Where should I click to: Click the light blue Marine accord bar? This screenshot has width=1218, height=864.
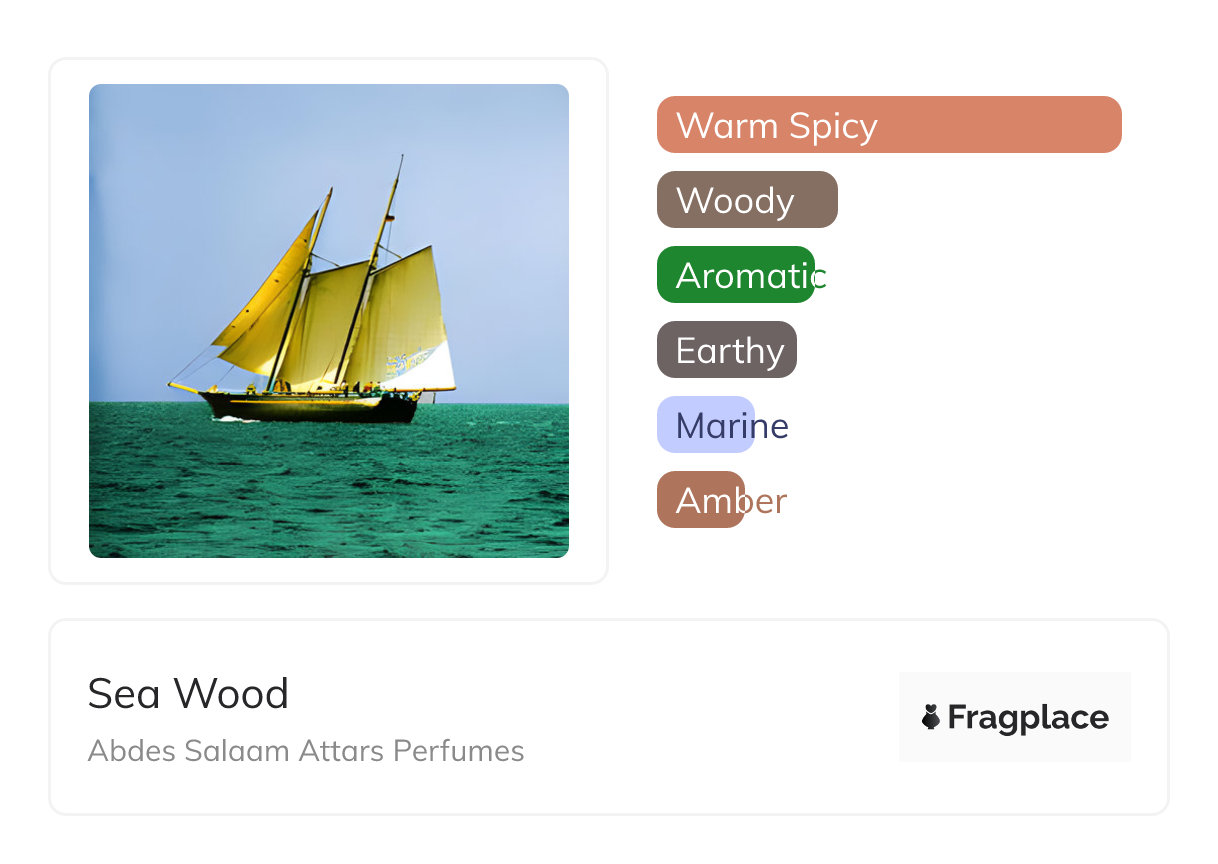[705, 425]
